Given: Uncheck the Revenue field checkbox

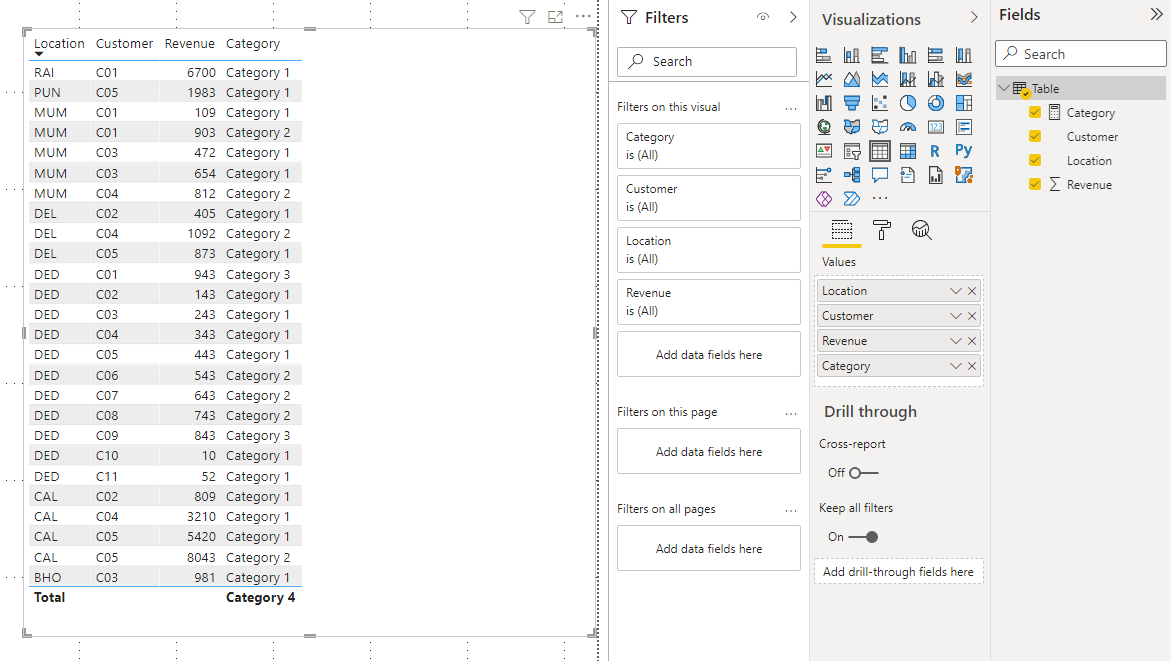Looking at the screenshot, I should coord(1035,184).
